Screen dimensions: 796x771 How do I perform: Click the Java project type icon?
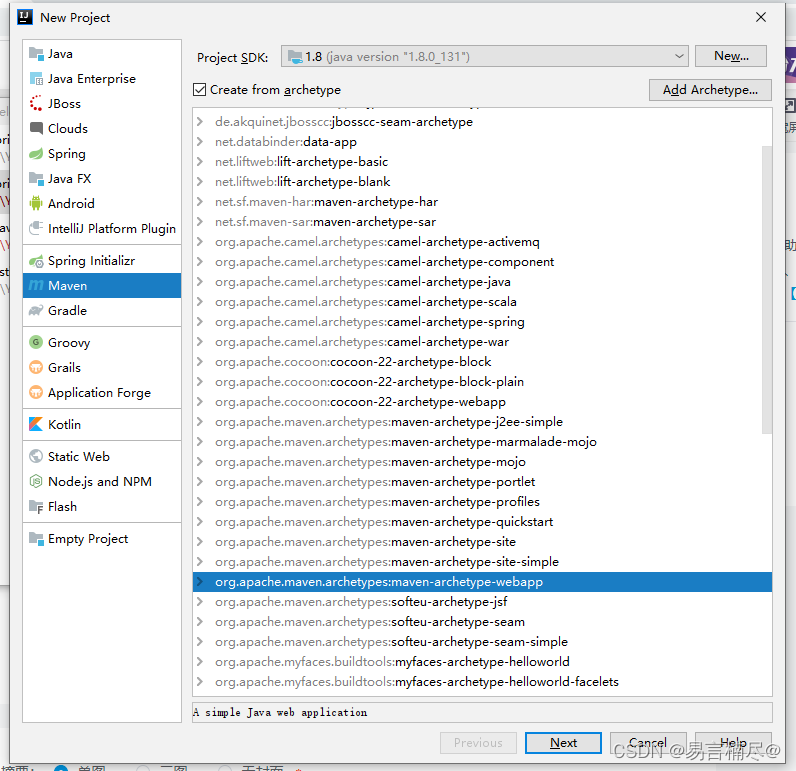(x=36, y=53)
